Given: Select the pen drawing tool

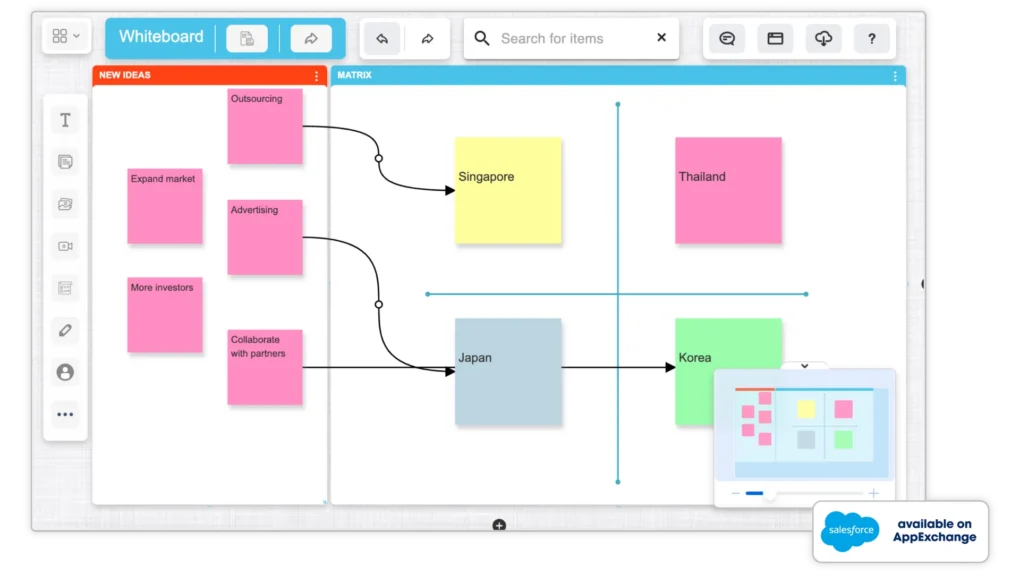Looking at the screenshot, I should 65,330.
